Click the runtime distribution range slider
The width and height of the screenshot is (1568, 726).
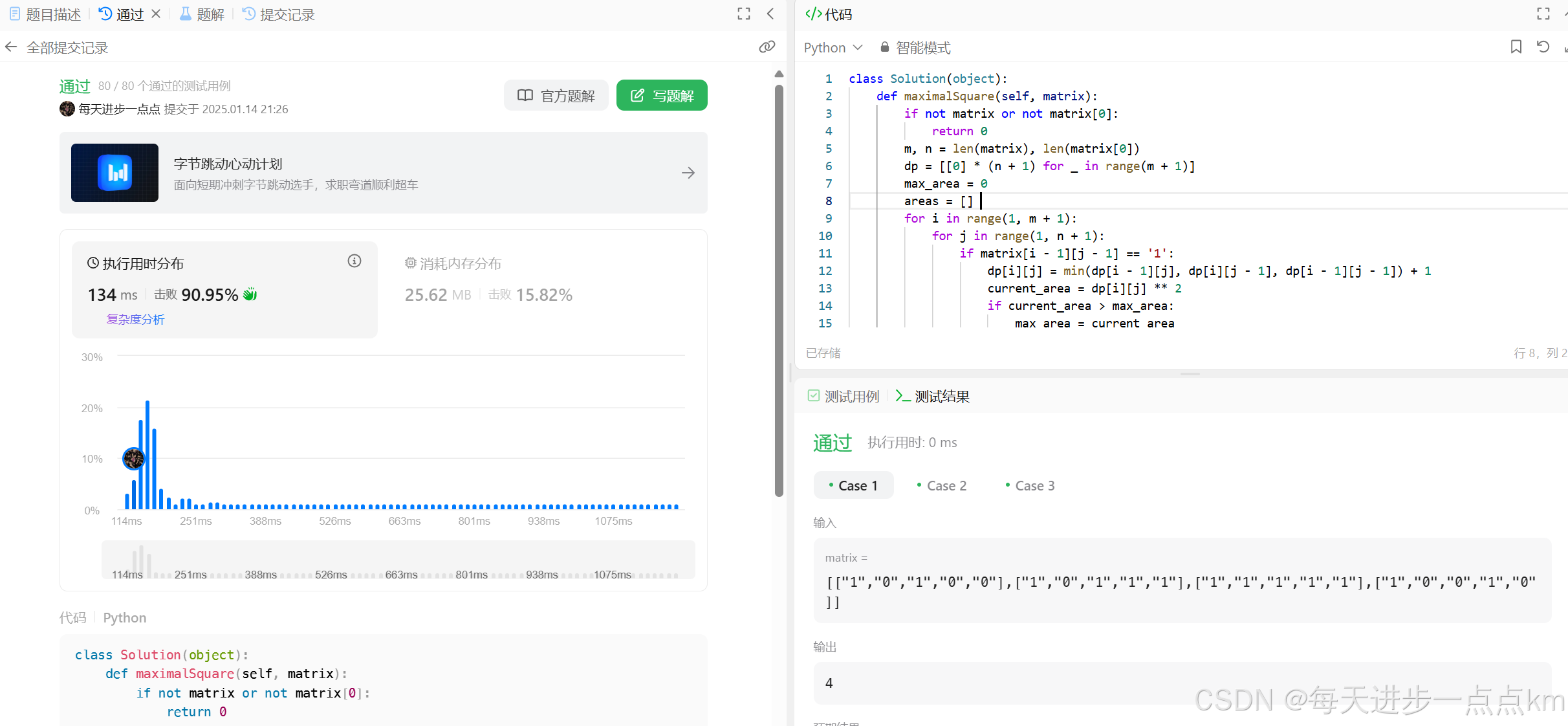click(398, 560)
